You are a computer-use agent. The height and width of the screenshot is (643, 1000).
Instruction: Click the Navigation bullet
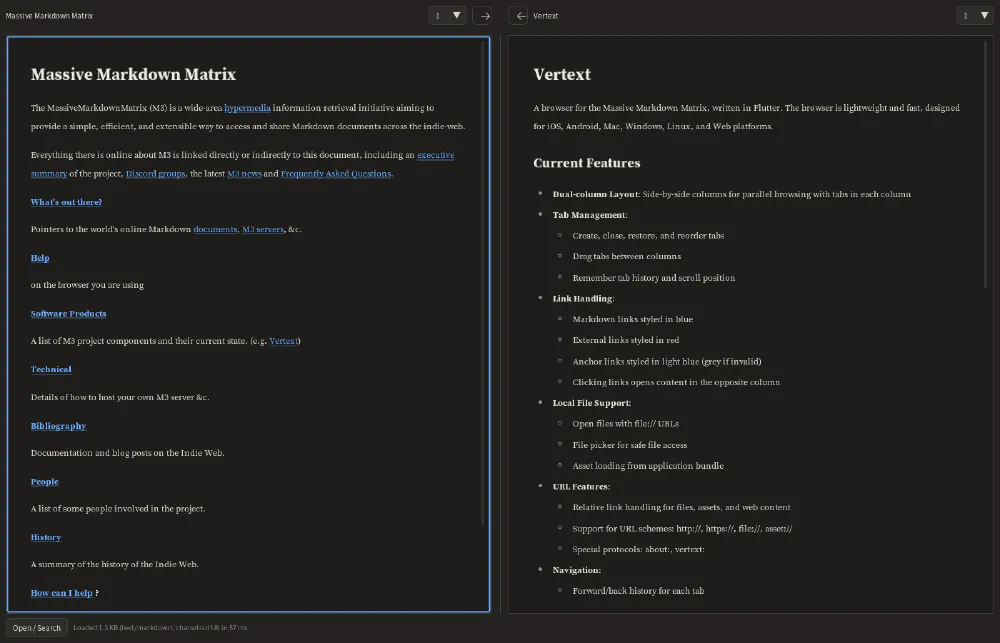577,570
